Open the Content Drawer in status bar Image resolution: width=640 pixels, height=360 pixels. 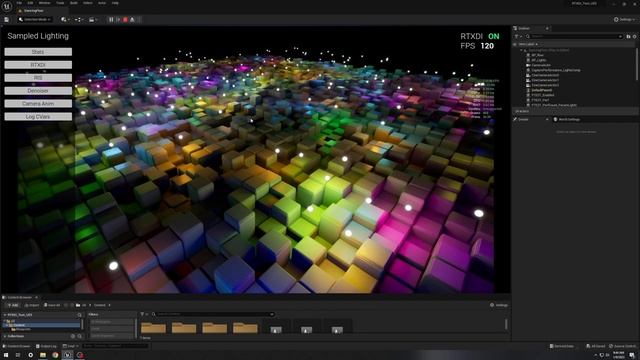click(x=17, y=346)
